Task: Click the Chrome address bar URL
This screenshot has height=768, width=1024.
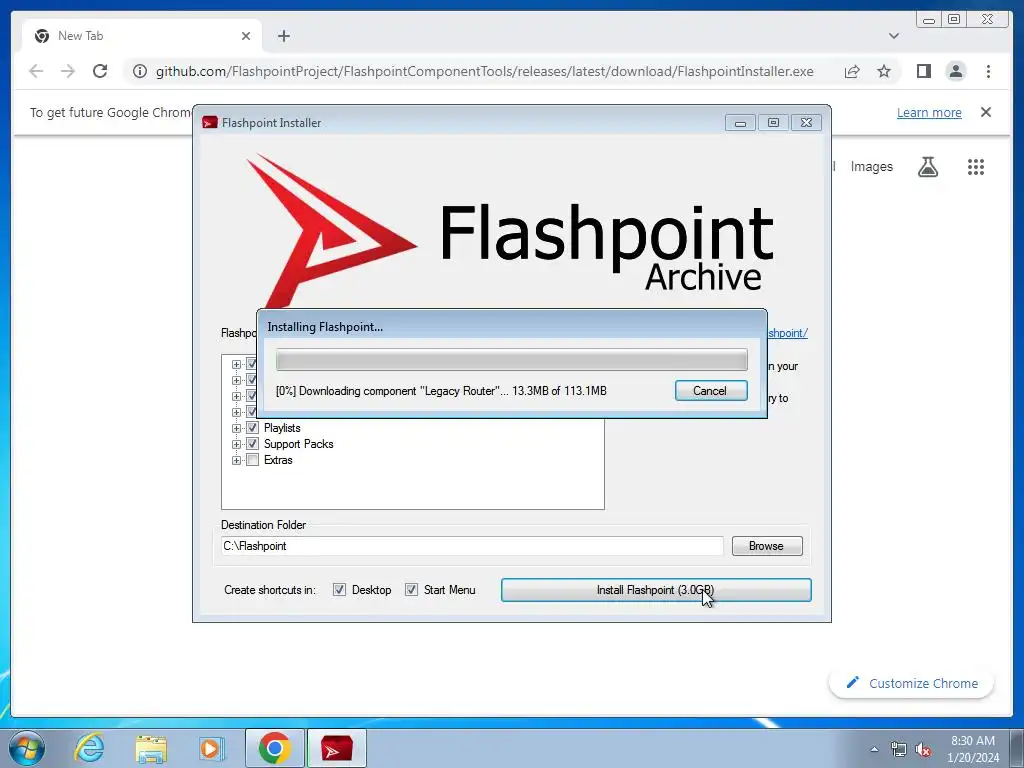Action: [485, 71]
